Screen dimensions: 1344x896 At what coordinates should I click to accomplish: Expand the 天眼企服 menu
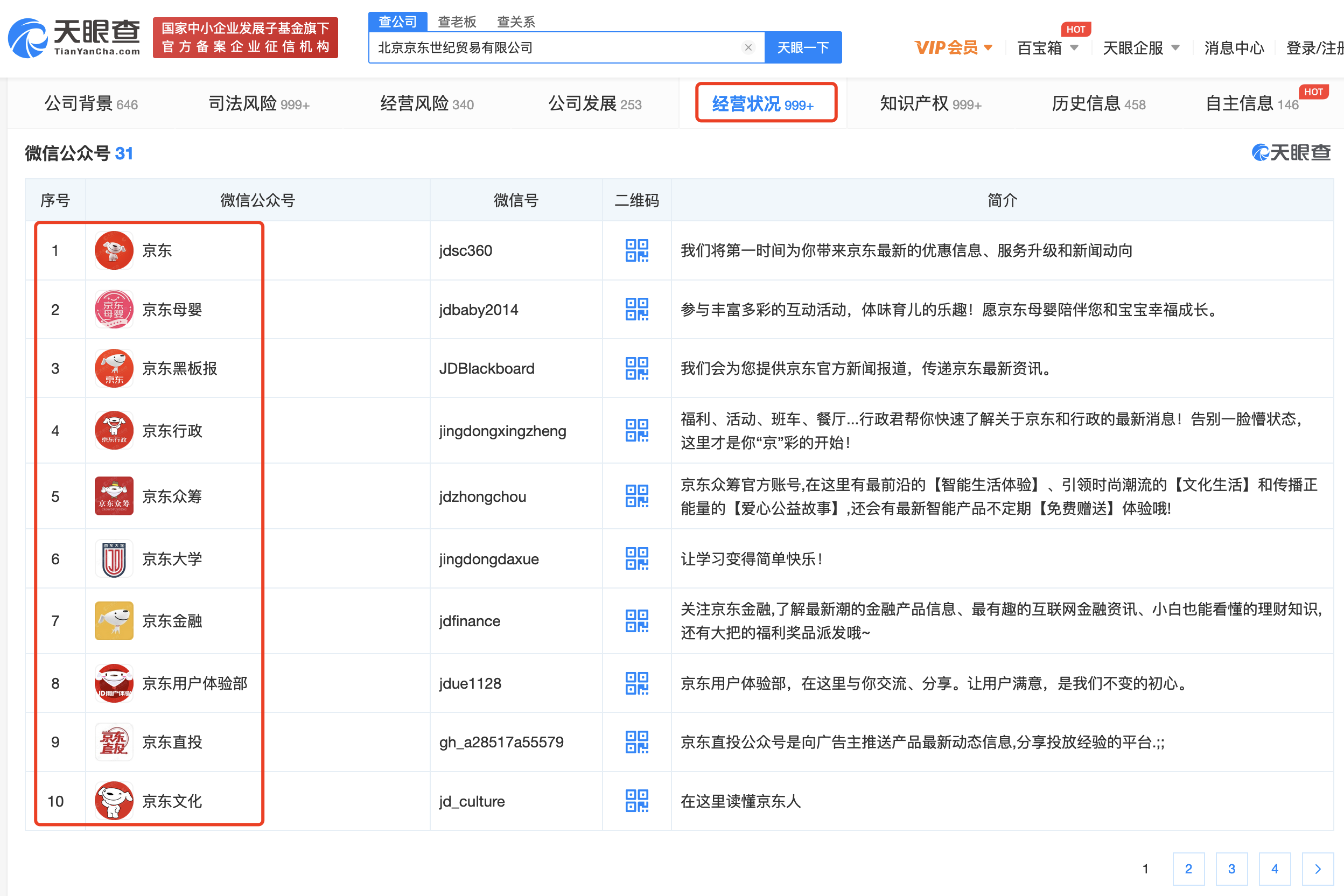1140,47
